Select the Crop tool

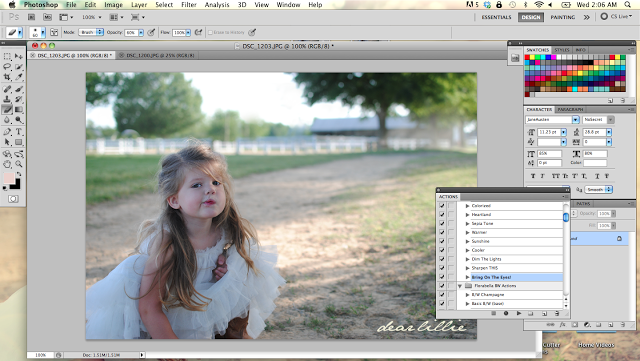[7, 77]
